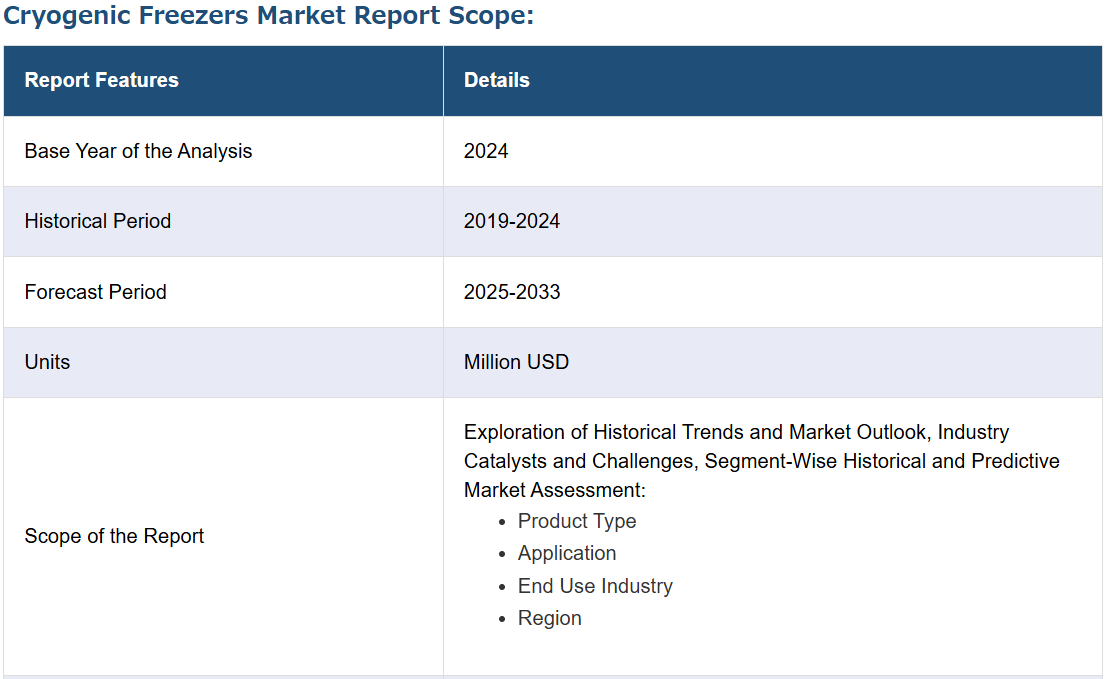Select the 'Cryogenic Freezers Market Report Scope:' heading
This screenshot has height=679, width=1108.
[269, 16]
